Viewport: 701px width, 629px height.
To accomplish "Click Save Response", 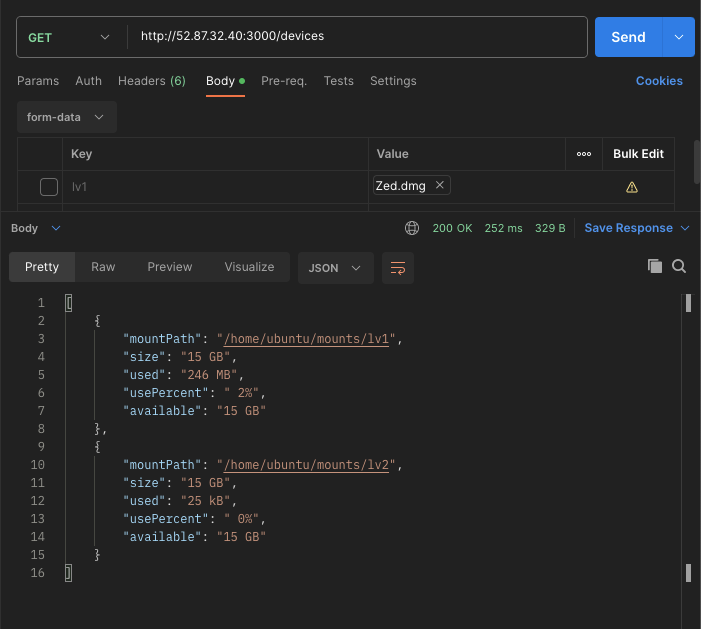I will [629, 228].
